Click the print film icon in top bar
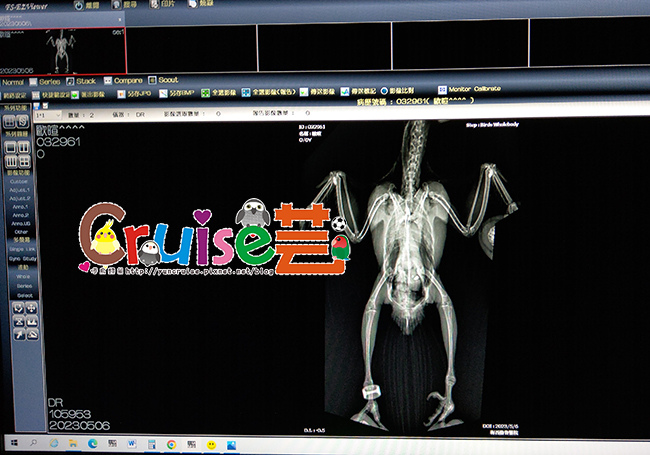650x455 pixels. coord(154,4)
